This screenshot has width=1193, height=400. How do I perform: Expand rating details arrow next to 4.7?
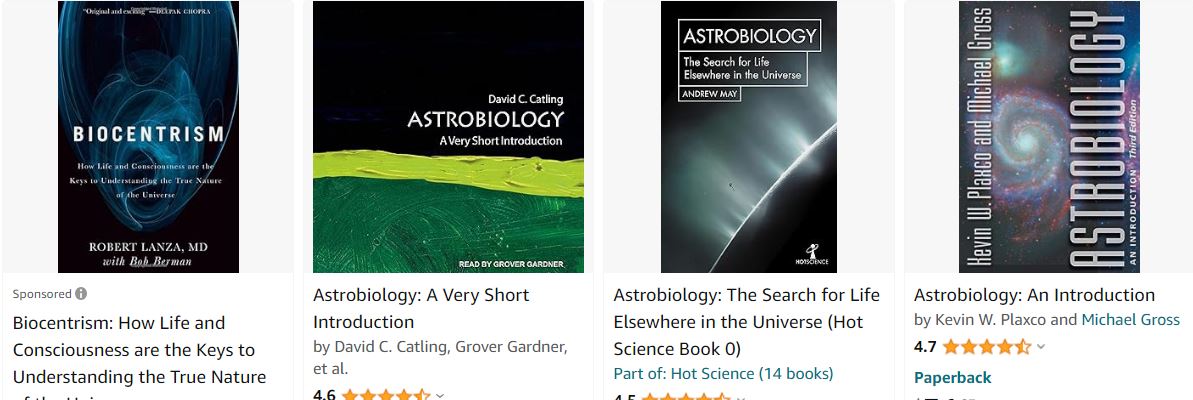point(1041,348)
